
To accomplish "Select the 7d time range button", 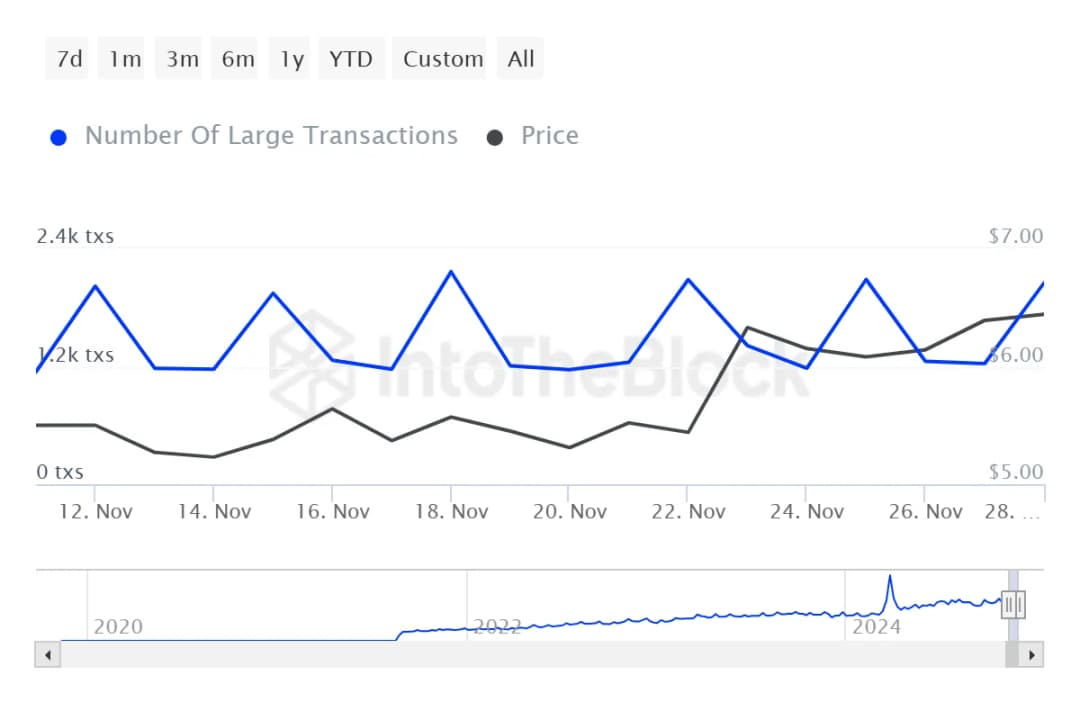I will 69,59.
